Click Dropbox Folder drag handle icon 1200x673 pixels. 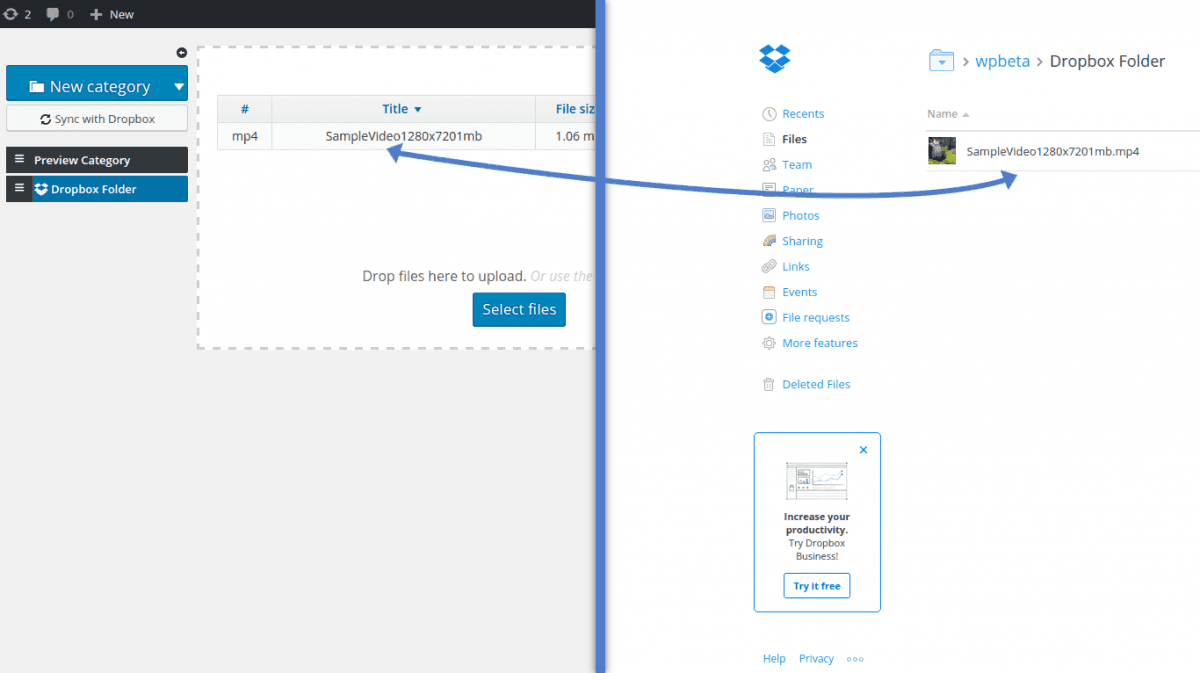tap(19, 188)
